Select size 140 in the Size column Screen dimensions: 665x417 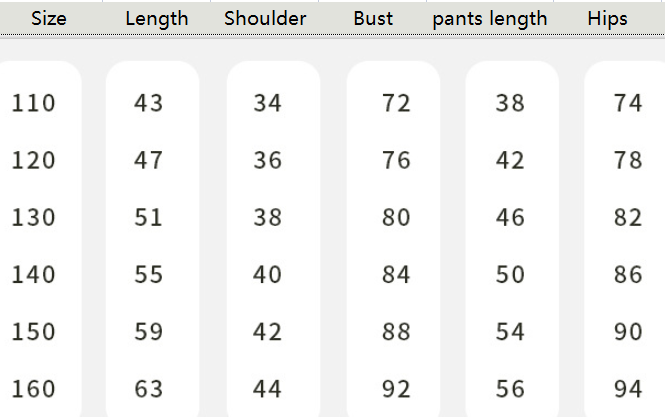pyautogui.click(x=34, y=274)
